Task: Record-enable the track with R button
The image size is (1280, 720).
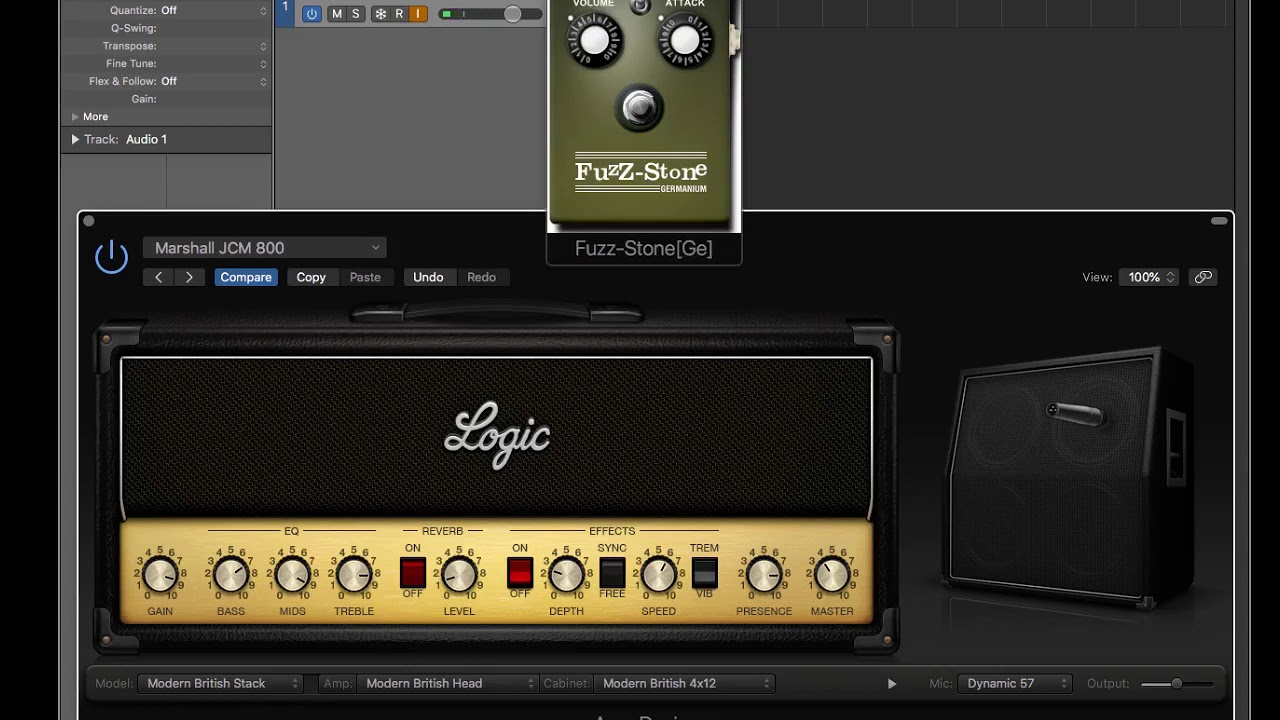Action: coord(399,14)
